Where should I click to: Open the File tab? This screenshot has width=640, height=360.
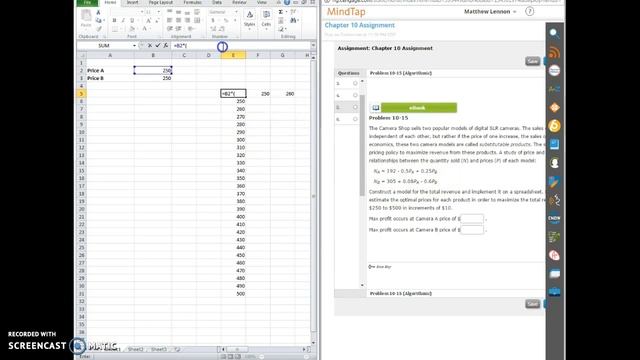click(x=87, y=2)
